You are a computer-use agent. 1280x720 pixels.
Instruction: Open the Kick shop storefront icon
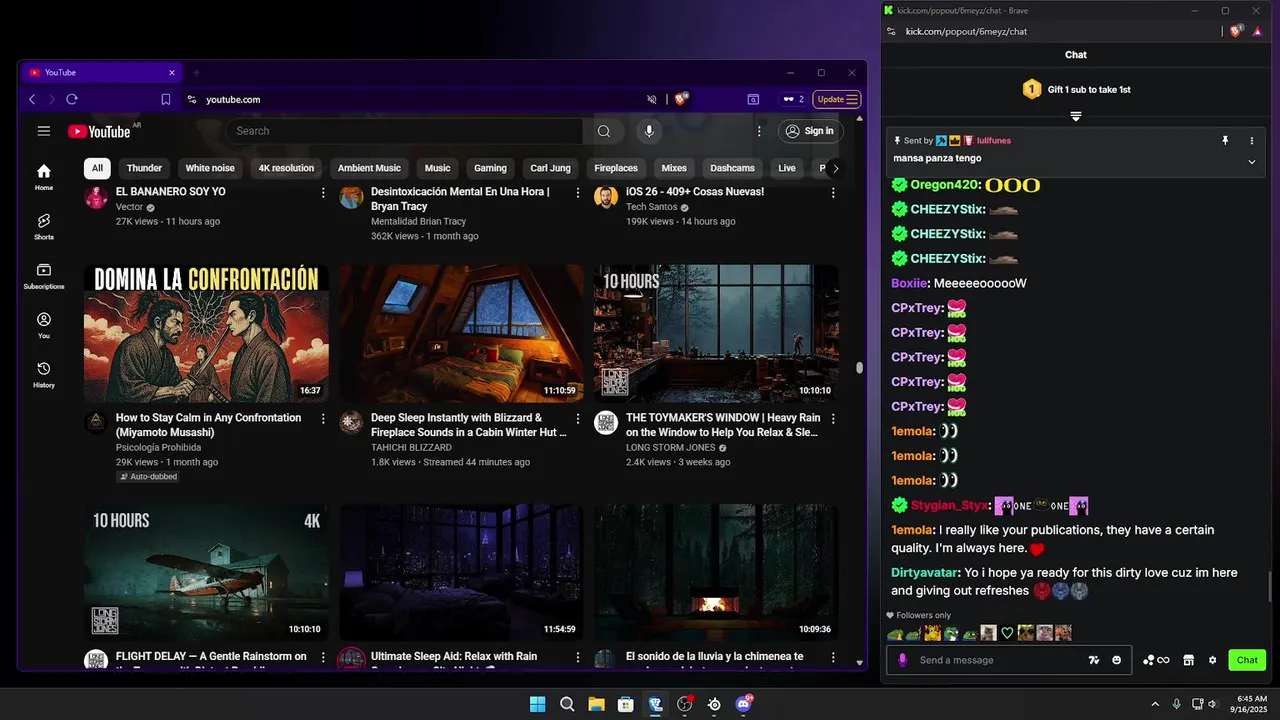(x=1188, y=660)
